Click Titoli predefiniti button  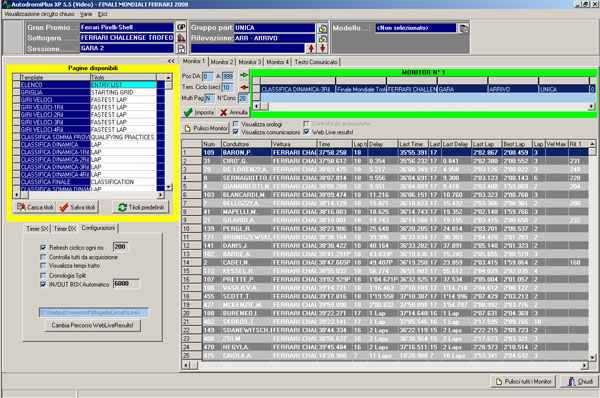click(141, 207)
